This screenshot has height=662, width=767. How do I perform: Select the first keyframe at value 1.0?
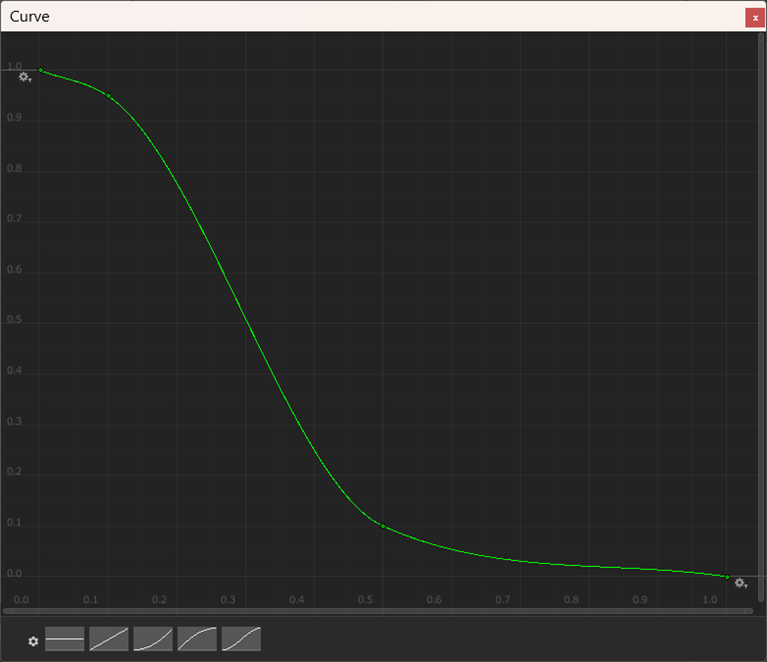(x=40, y=70)
